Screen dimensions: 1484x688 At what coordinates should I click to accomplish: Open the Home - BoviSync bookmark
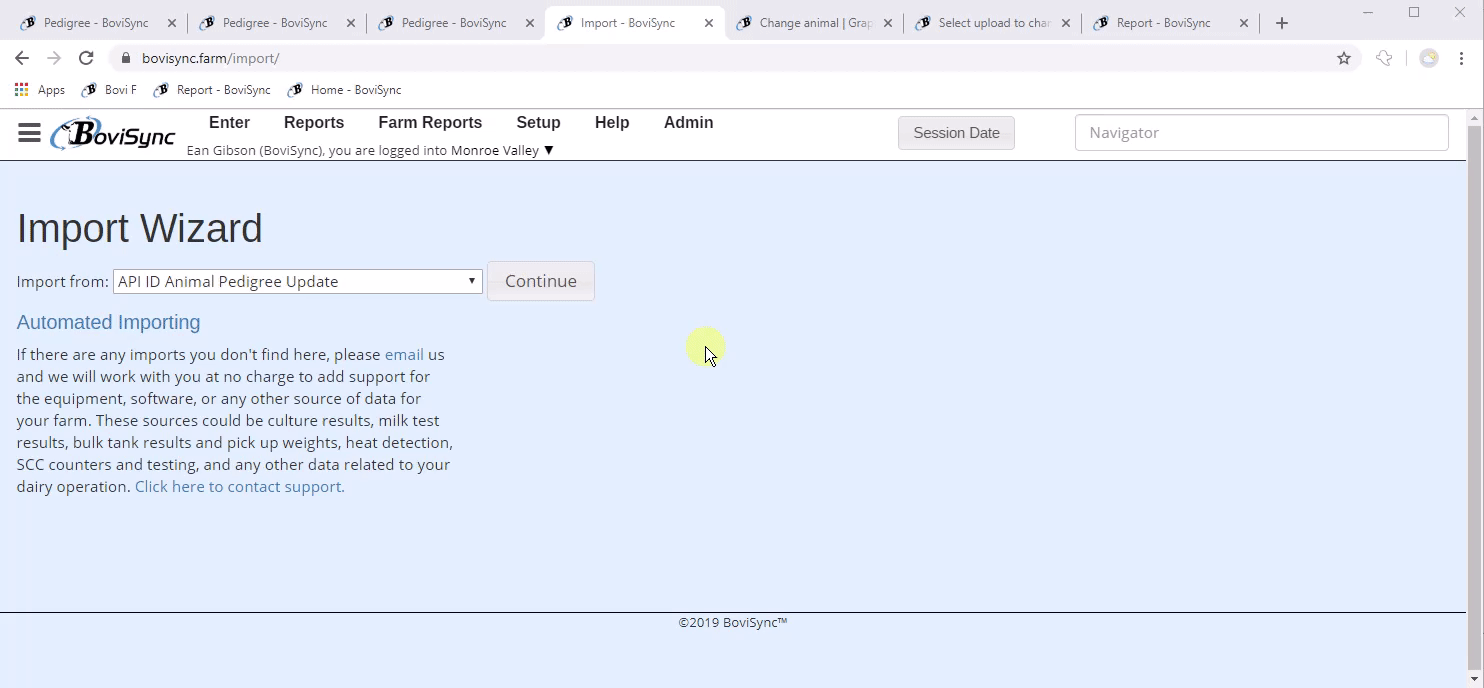click(344, 90)
